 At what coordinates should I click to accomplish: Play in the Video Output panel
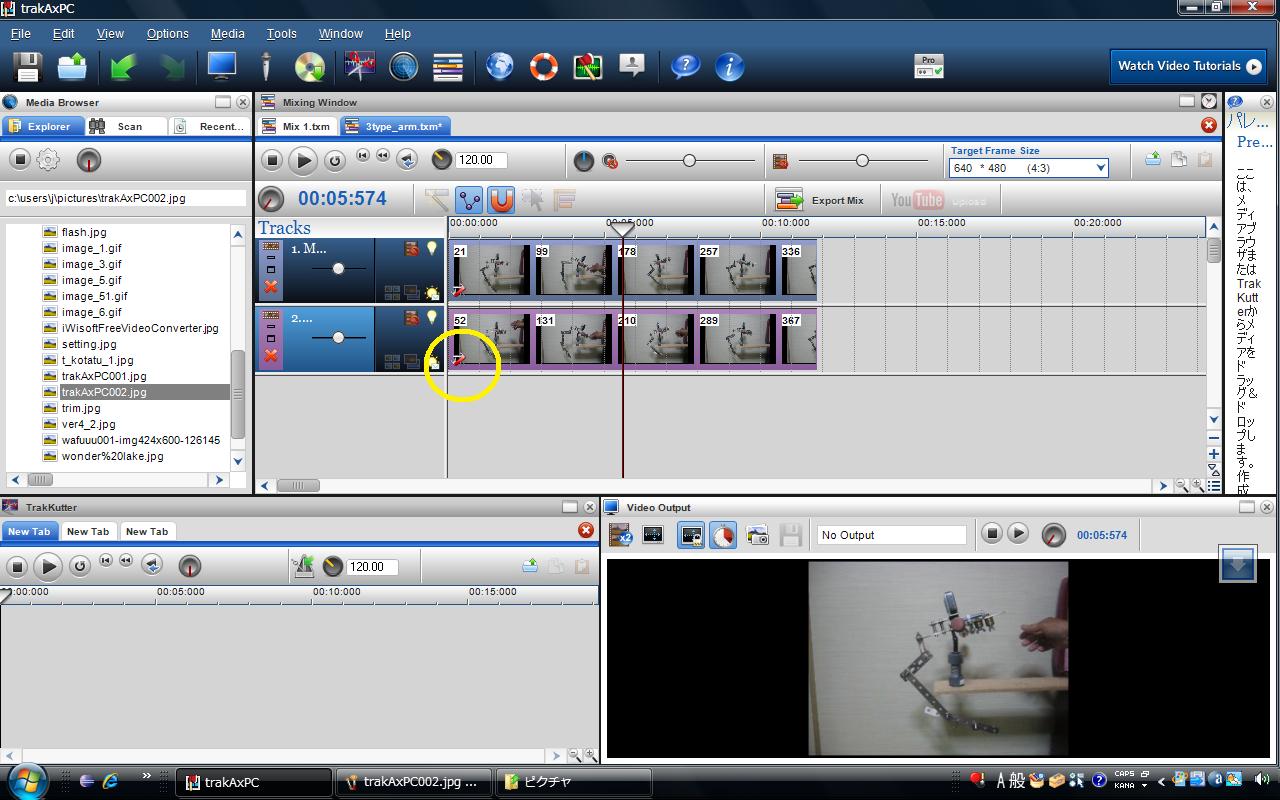coord(1018,534)
